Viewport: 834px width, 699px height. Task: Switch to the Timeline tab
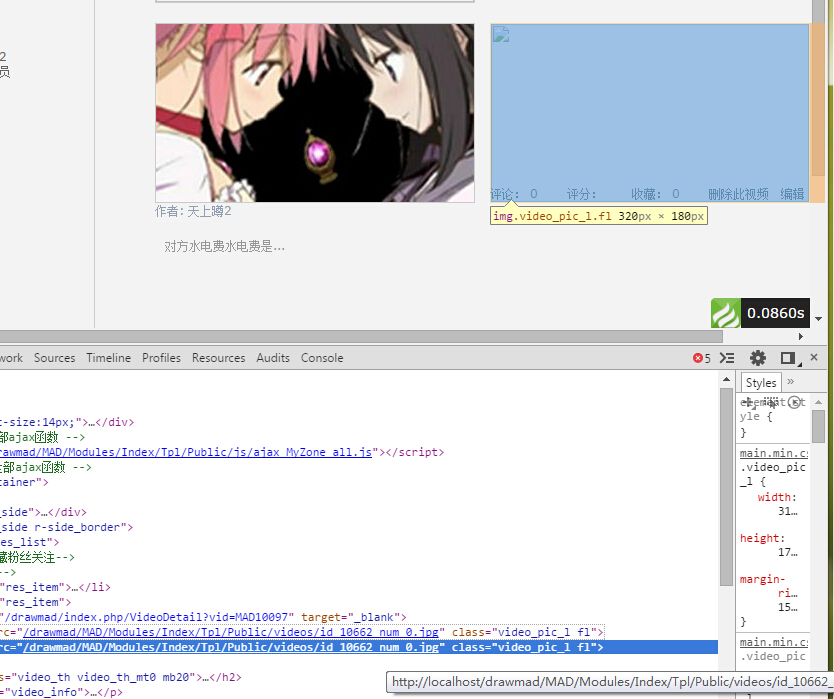pyautogui.click(x=109, y=358)
